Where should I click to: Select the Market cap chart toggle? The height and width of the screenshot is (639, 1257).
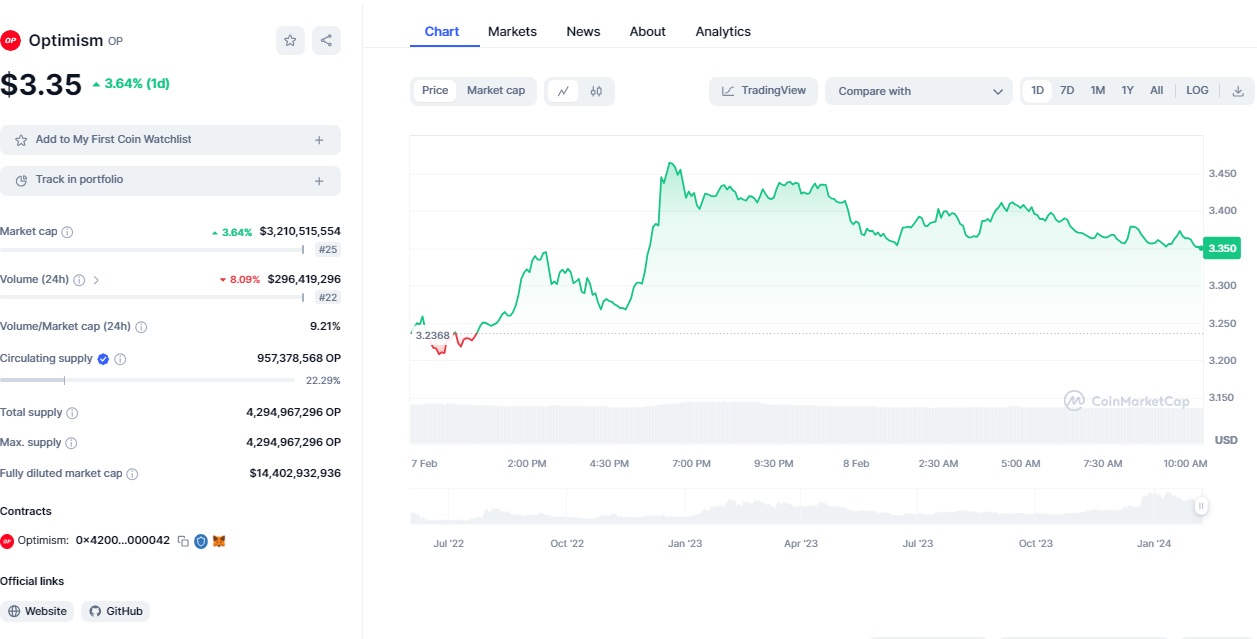click(496, 91)
